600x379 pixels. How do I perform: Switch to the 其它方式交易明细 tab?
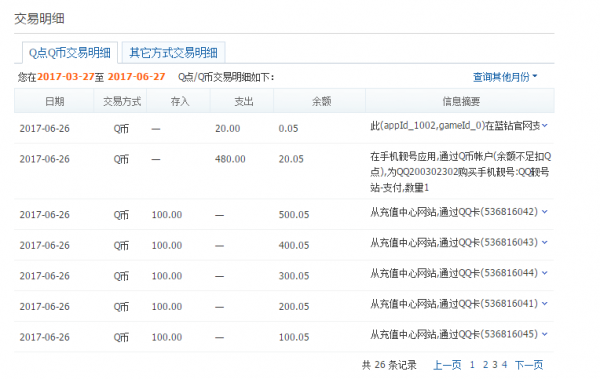[x=173, y=52]
